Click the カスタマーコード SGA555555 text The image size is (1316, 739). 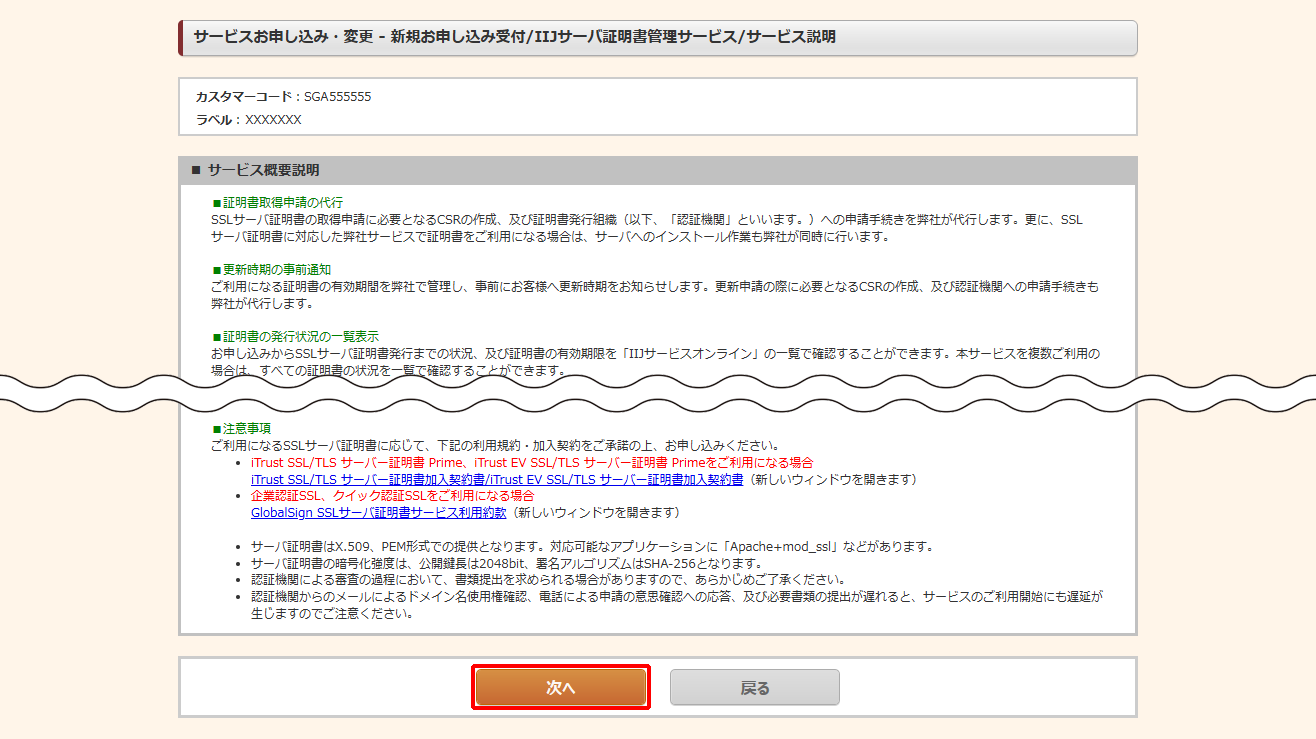[283, 97]
